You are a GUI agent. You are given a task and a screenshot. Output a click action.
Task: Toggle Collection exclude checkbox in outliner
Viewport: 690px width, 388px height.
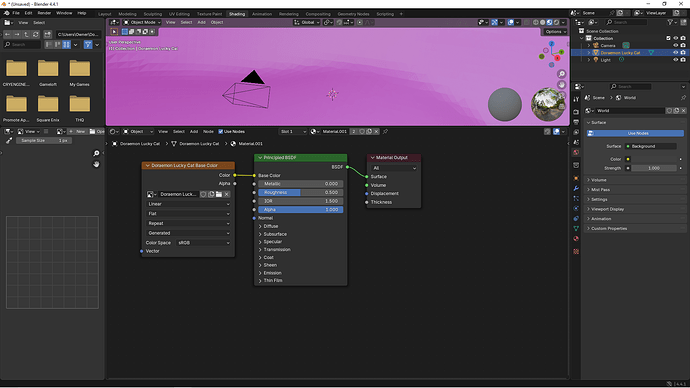coord(668,38)
